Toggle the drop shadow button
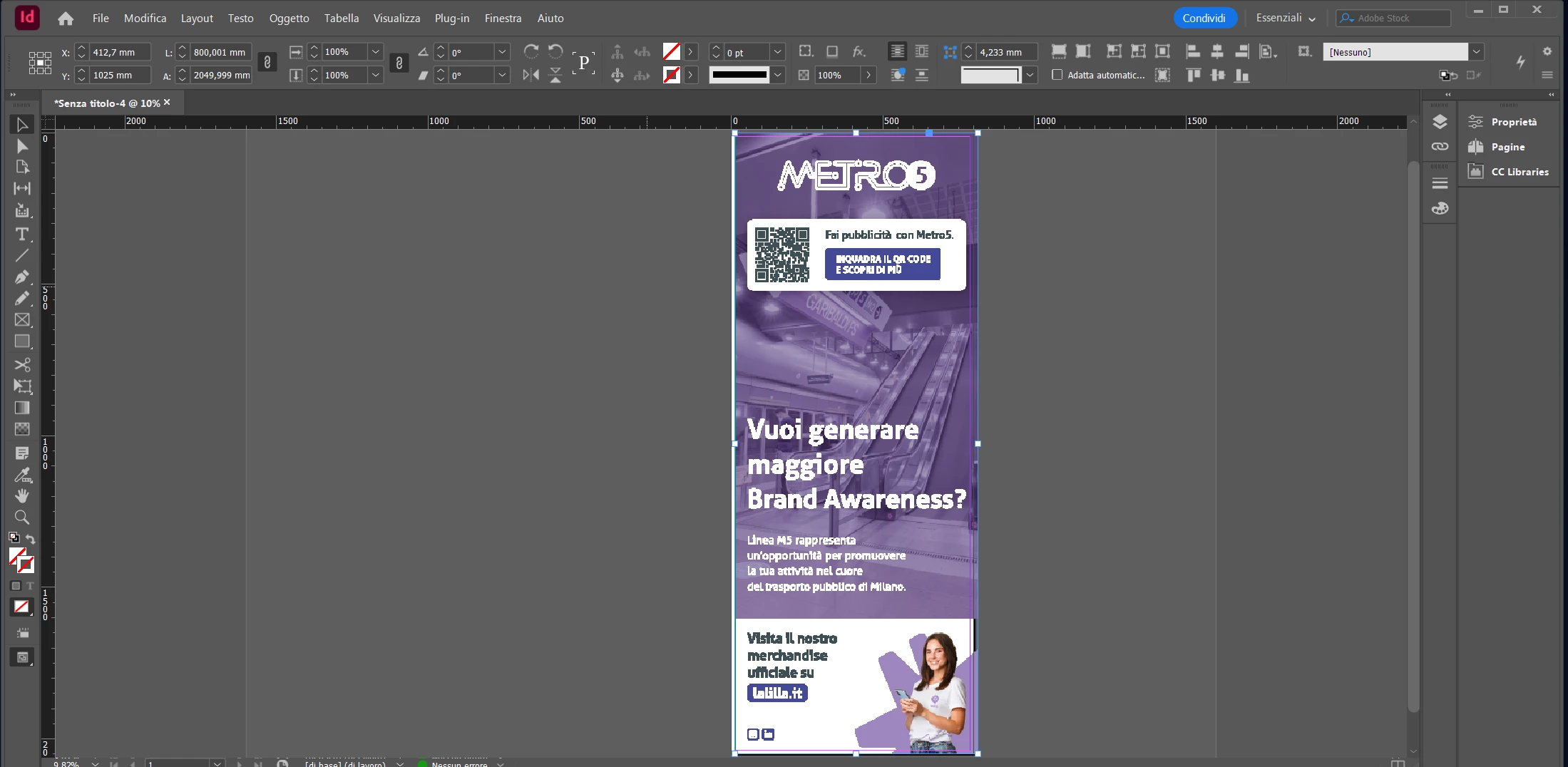 [832, 51]
